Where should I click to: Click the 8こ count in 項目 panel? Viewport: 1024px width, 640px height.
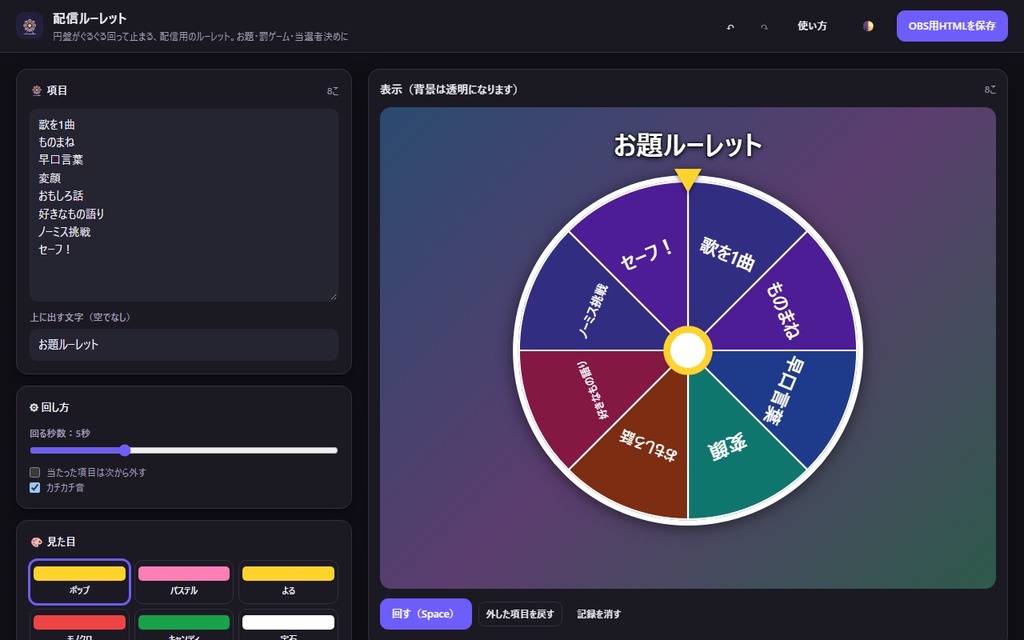[332, 91]
